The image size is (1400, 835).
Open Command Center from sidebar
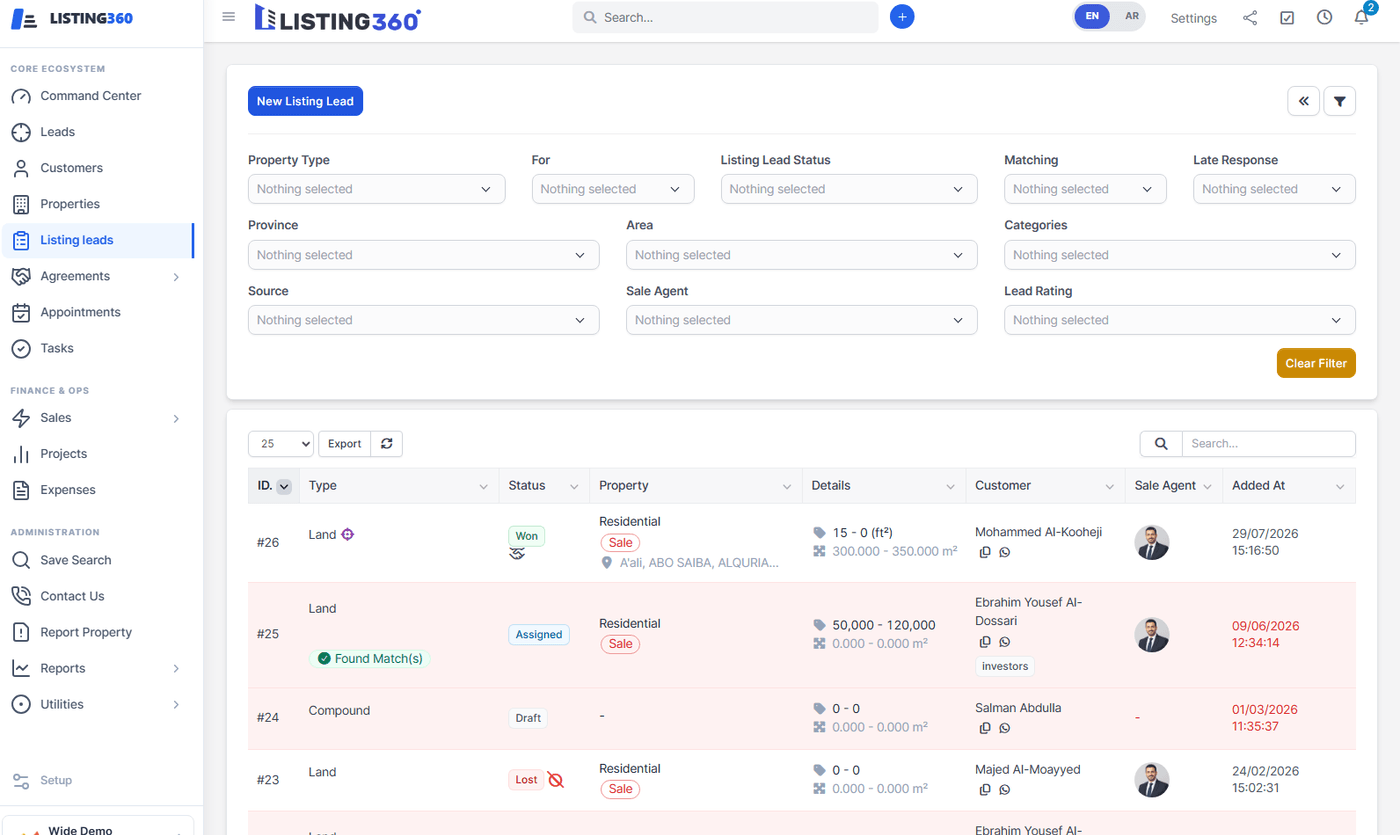(x=97, y=96)
